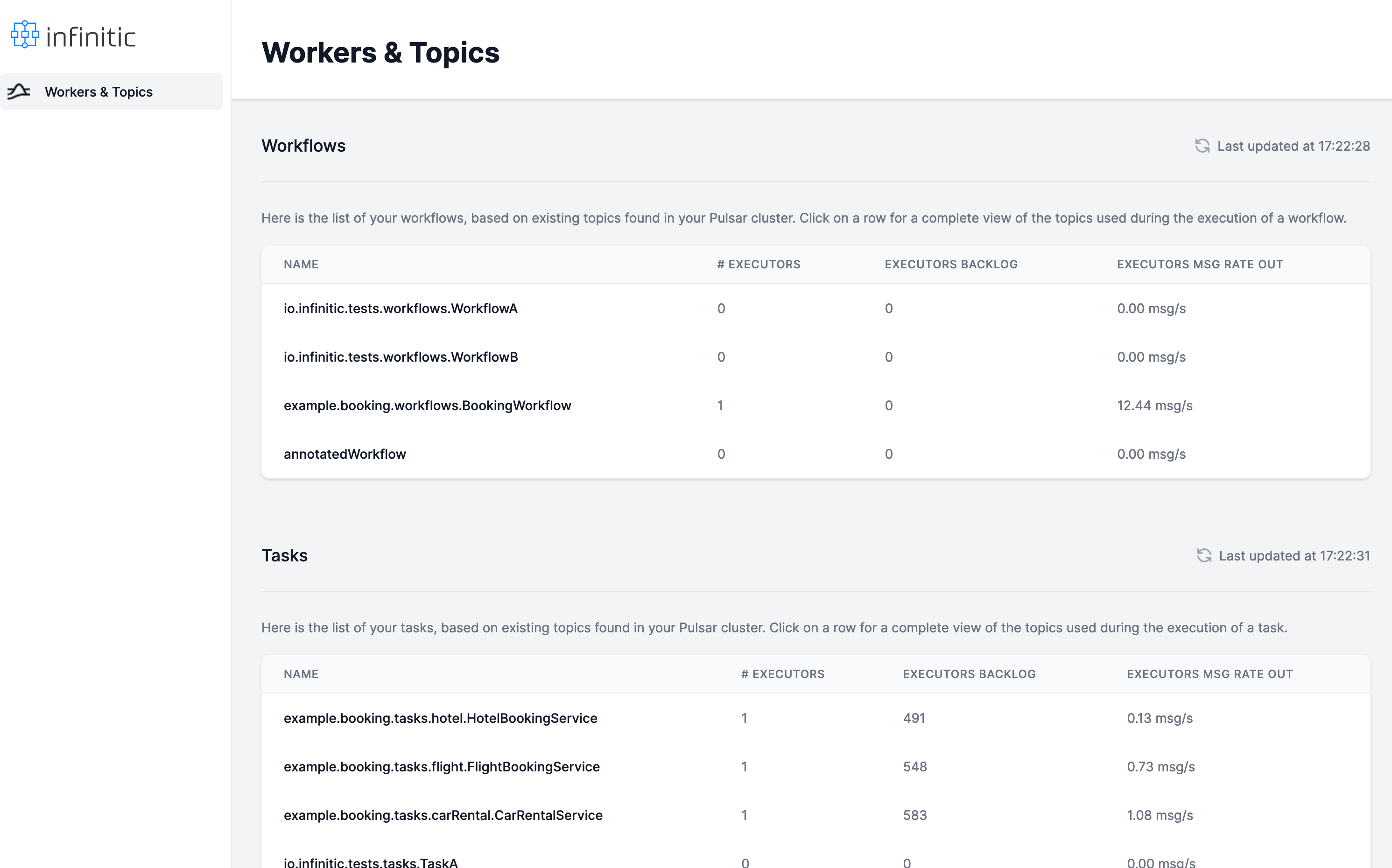Select the FlightBookingService task row

[441, 766]
